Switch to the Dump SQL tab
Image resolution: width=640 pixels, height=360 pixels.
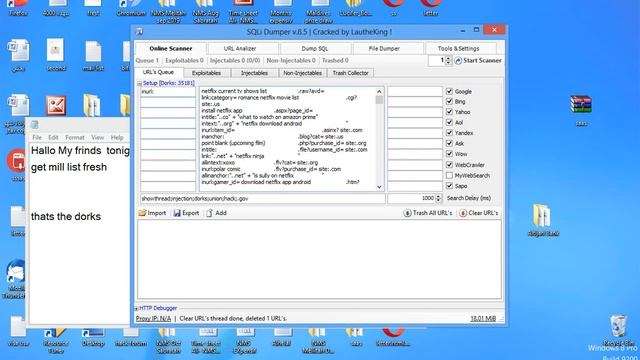315,49
